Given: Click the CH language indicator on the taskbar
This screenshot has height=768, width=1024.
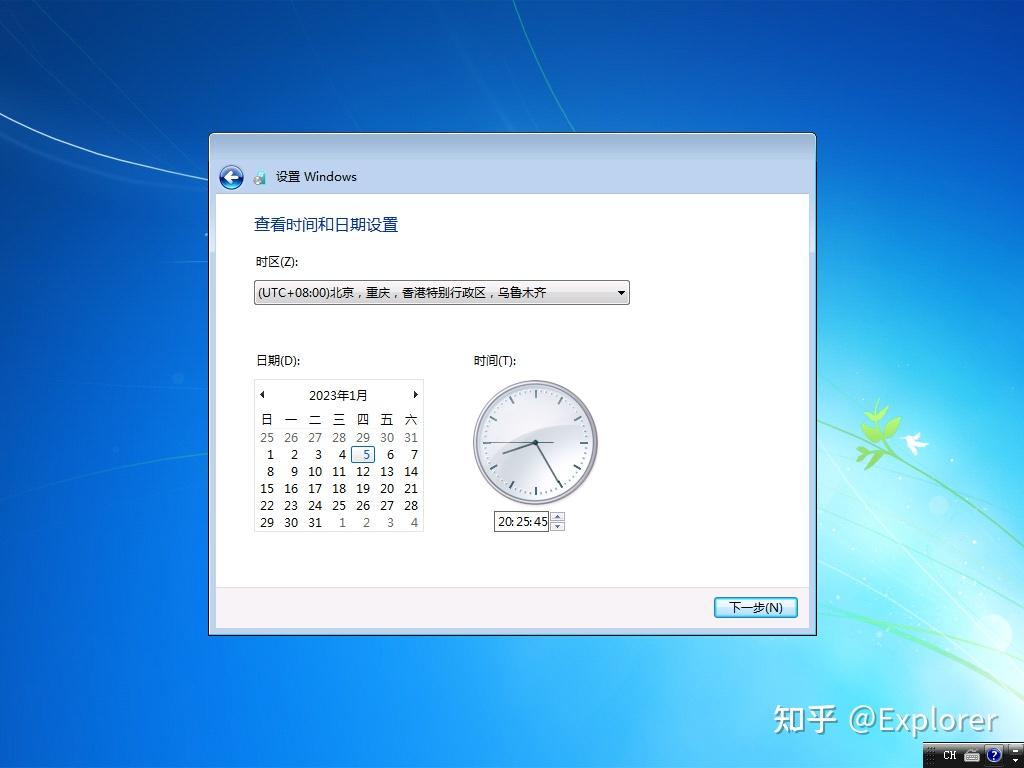Looking at the screenshot, I should (950, 755).
